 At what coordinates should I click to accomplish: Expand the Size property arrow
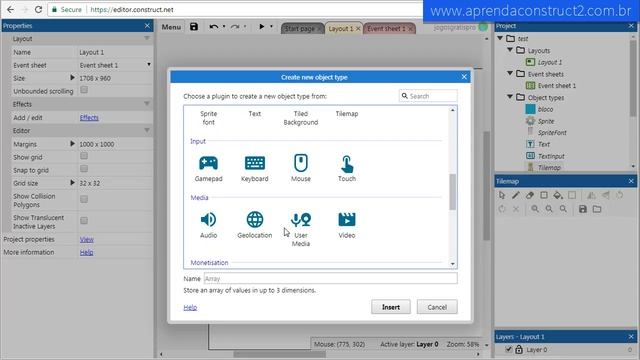[72, 78]
